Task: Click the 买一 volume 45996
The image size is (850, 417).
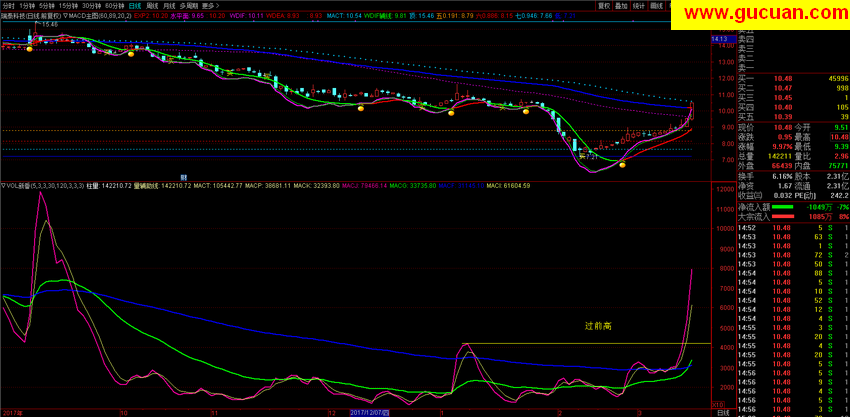Action: (x=838, y=79)
